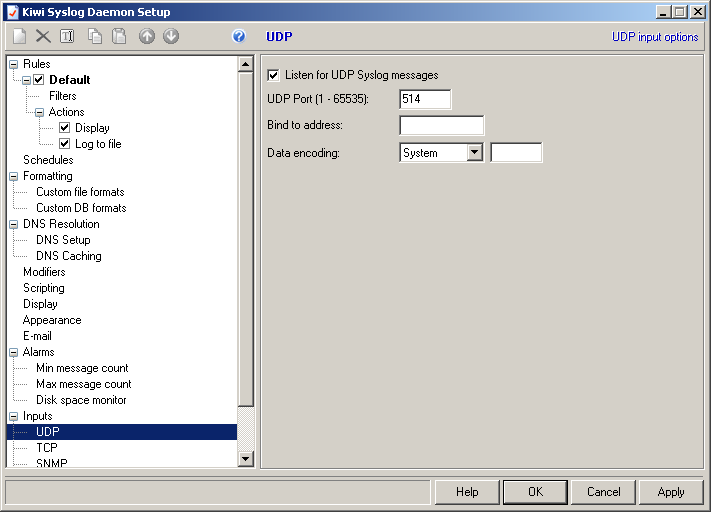The width and height of the screenshot is (711, 512).
Task: Click the Inputs tree label
Action: (x=38, y=416)
